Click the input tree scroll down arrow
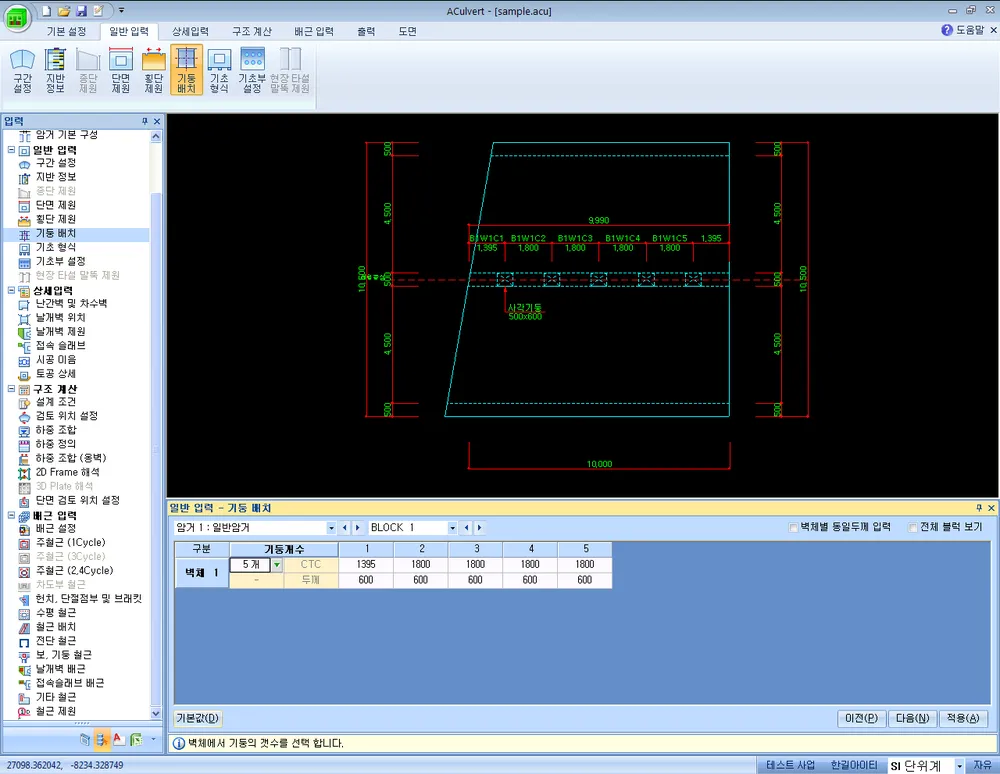 point(156,713)
